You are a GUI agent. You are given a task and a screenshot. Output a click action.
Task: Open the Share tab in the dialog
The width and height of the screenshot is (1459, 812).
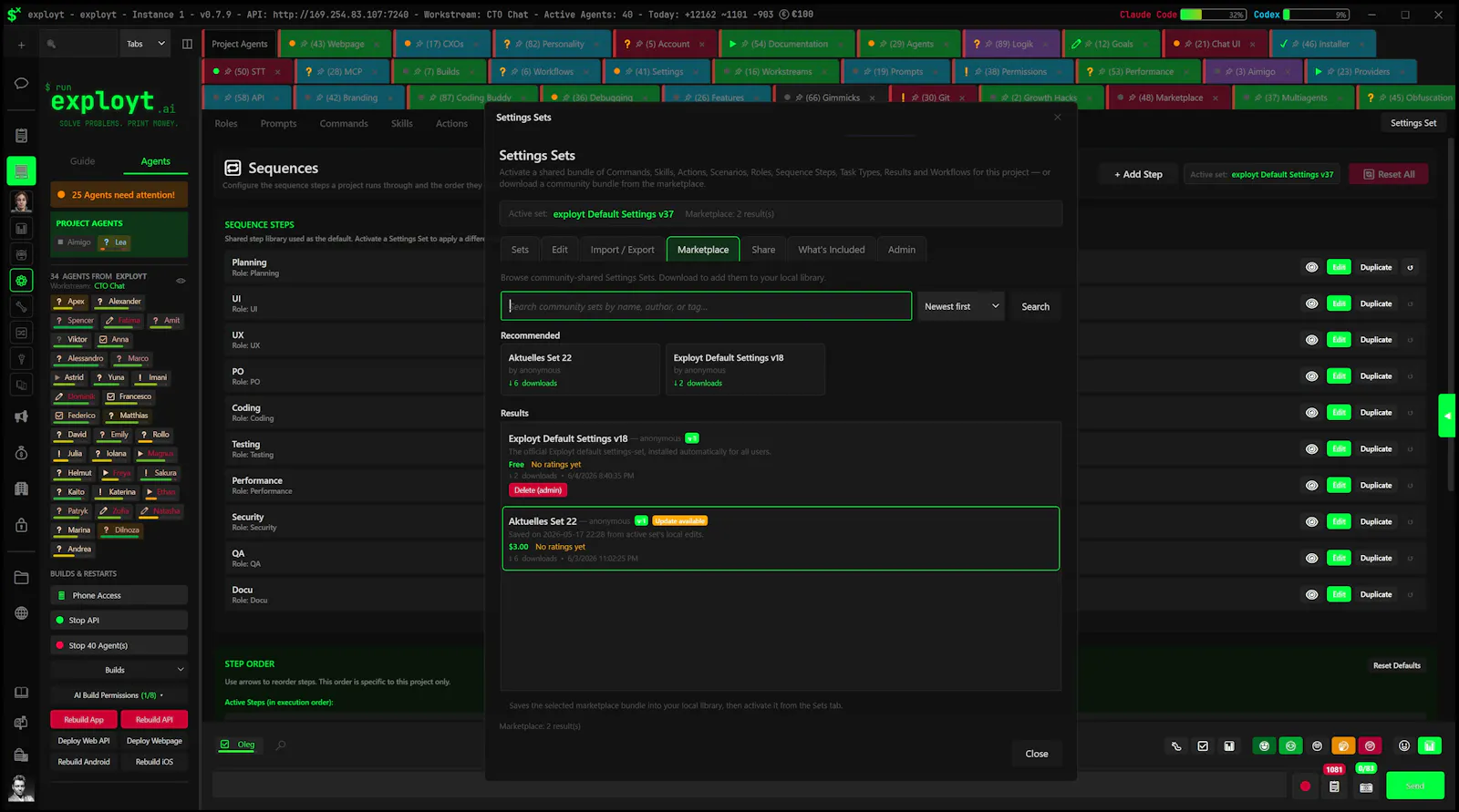pos(763,250)
